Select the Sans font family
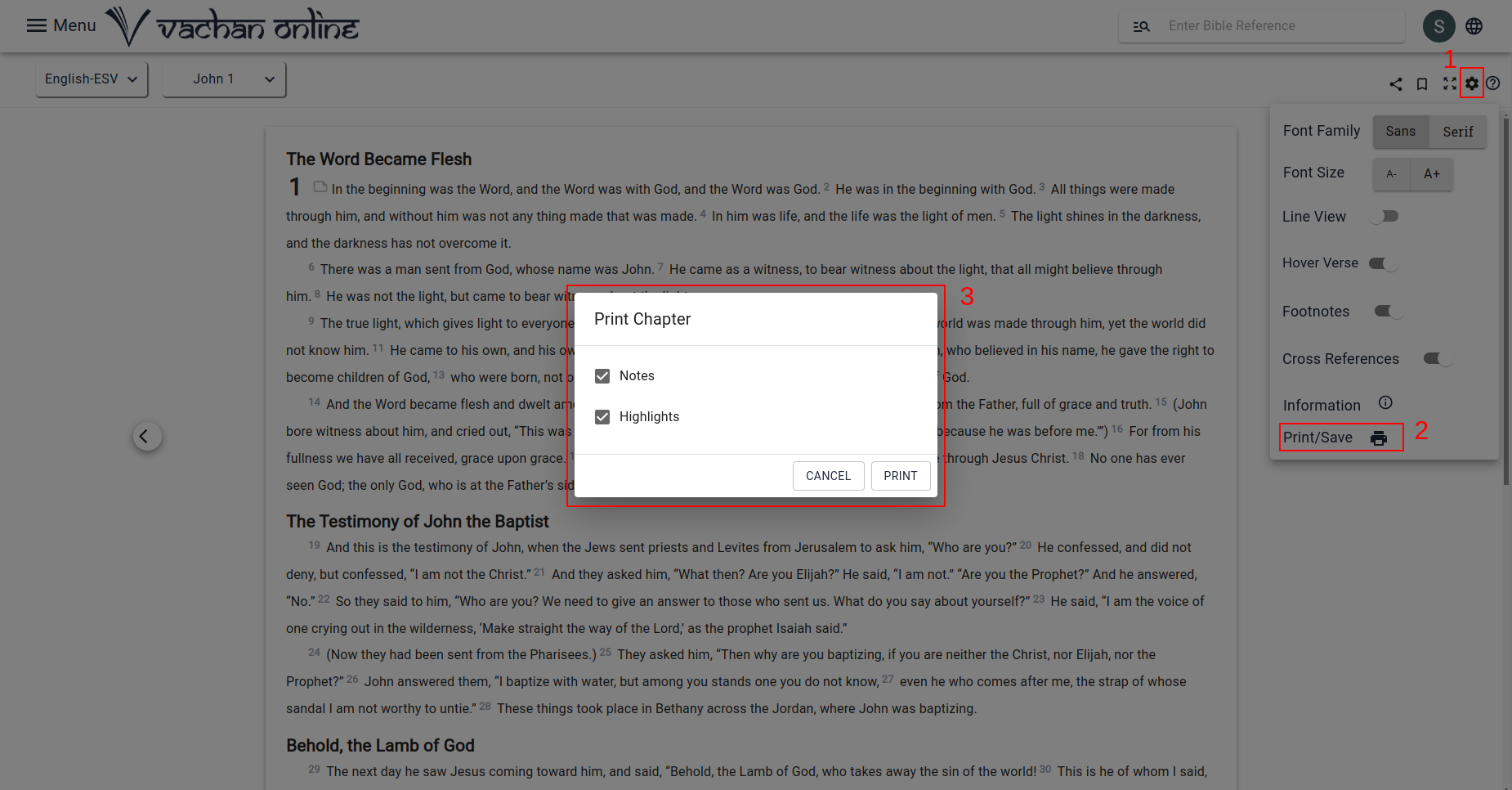Viewport: 1512px width, 790px height. tap(1400, 132)
